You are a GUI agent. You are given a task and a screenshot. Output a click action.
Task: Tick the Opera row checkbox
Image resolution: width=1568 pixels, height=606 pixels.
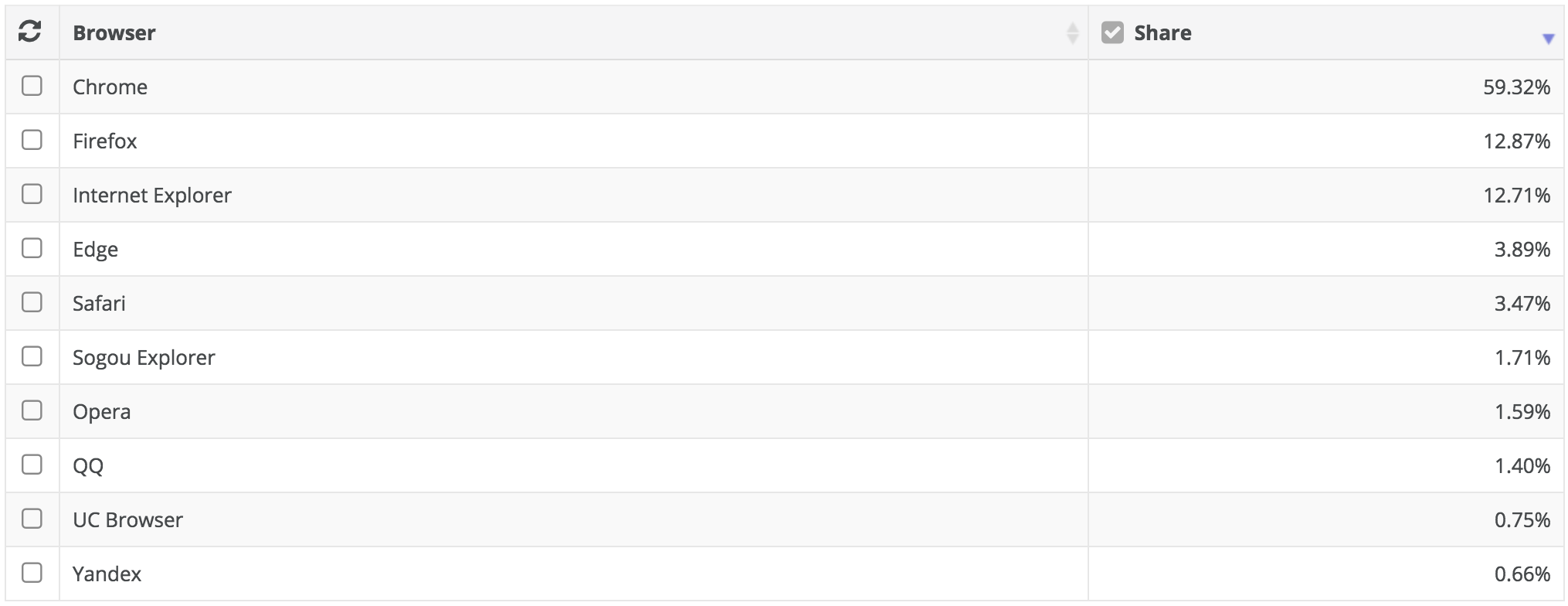click(x=32, y=410)
